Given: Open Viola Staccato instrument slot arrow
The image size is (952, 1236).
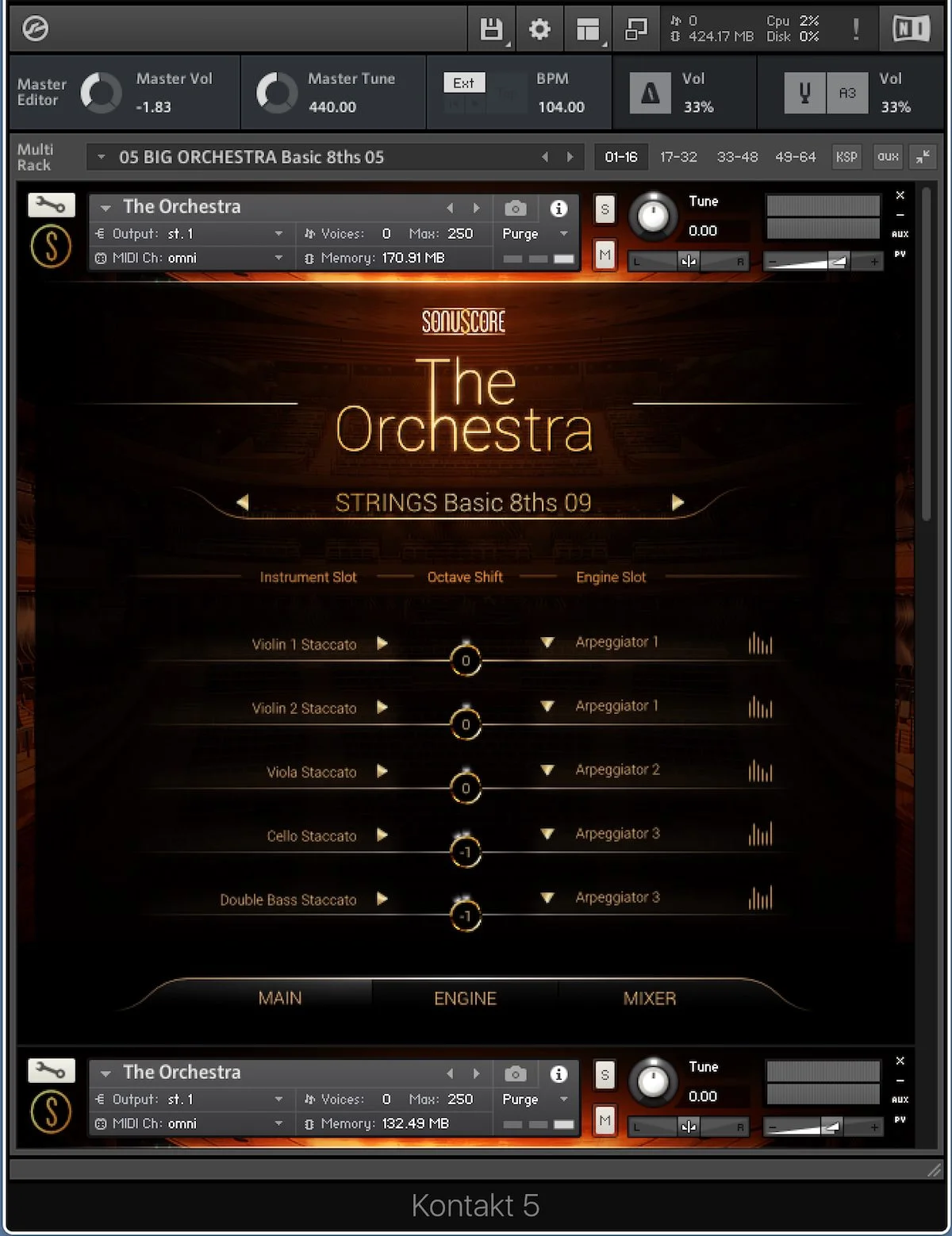Looking at the screenshot, I should click(x=382, y=771).
